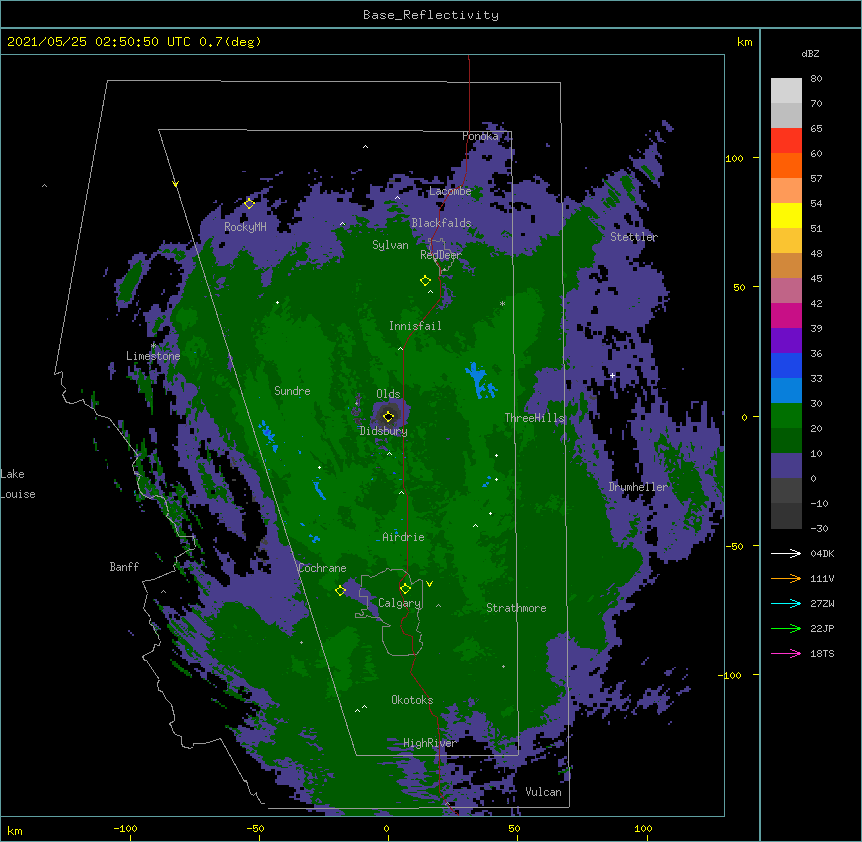Click the Calgary city label
The width and height of the screenshot is (862, 842).
(x=399, y=603)
